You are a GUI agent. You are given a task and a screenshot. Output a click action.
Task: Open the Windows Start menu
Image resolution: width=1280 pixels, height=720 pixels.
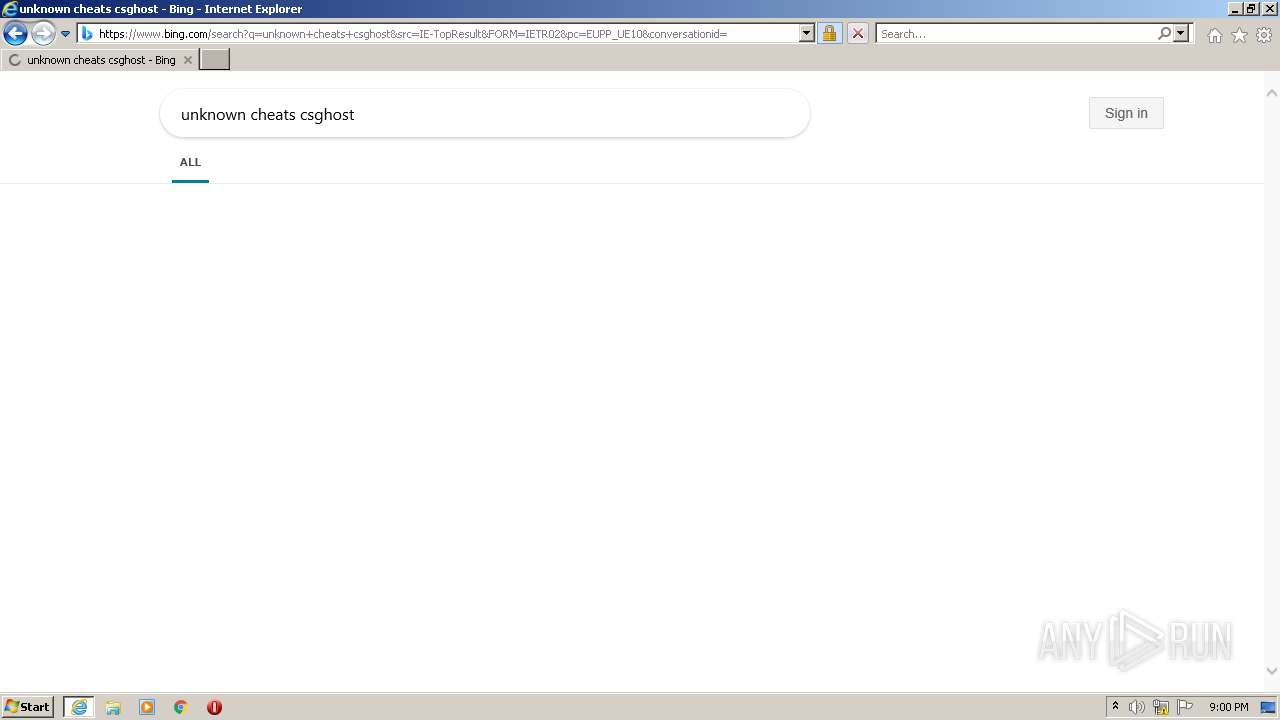(x=28, y=707)
